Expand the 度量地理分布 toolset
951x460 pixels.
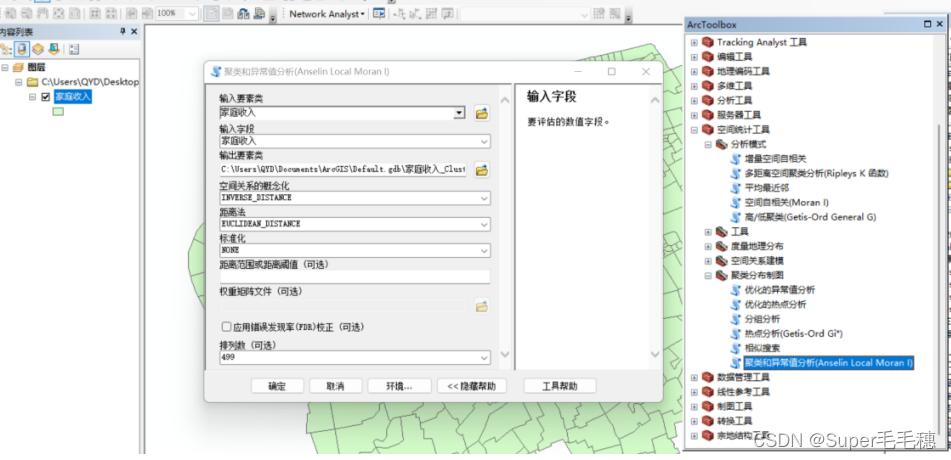tap(708, 246)
